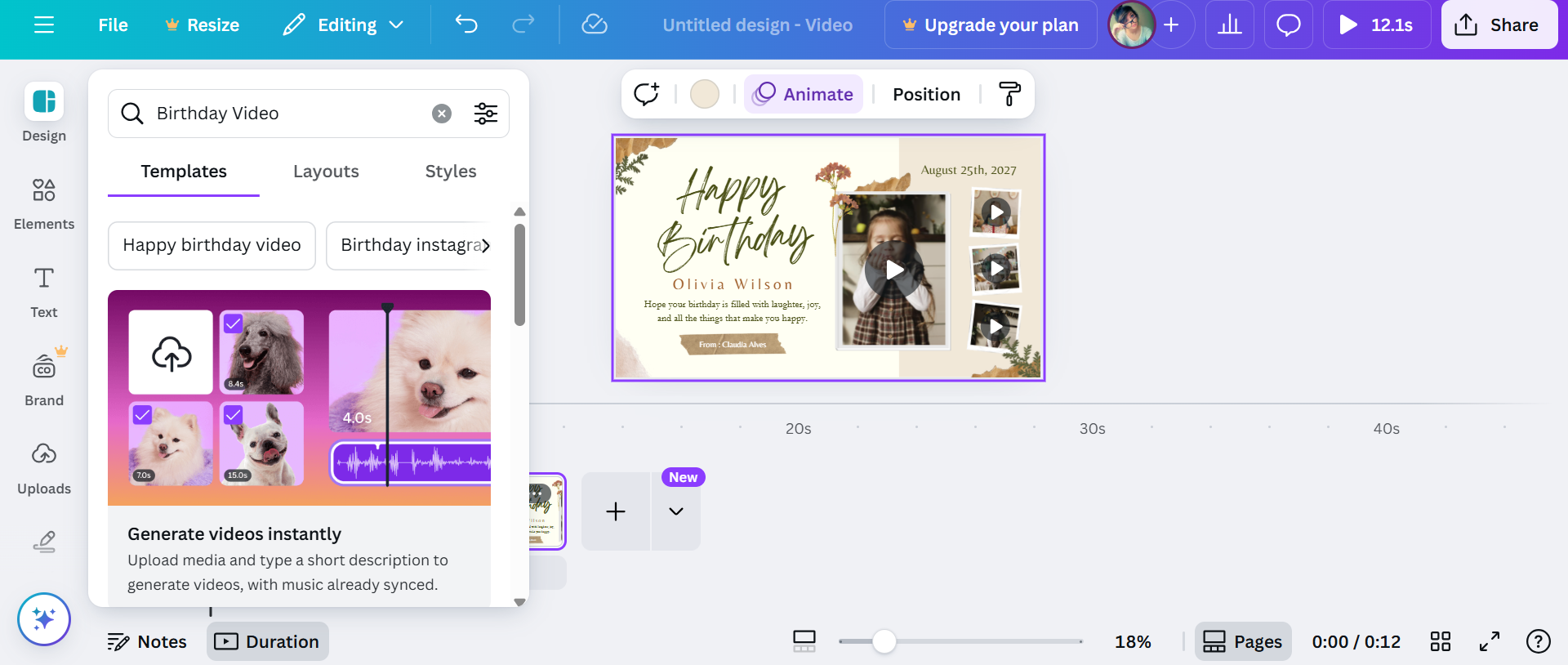Rename the Untitled design - Video title
The height and width of the screenshot is (665, 1568).
(758, 25)
